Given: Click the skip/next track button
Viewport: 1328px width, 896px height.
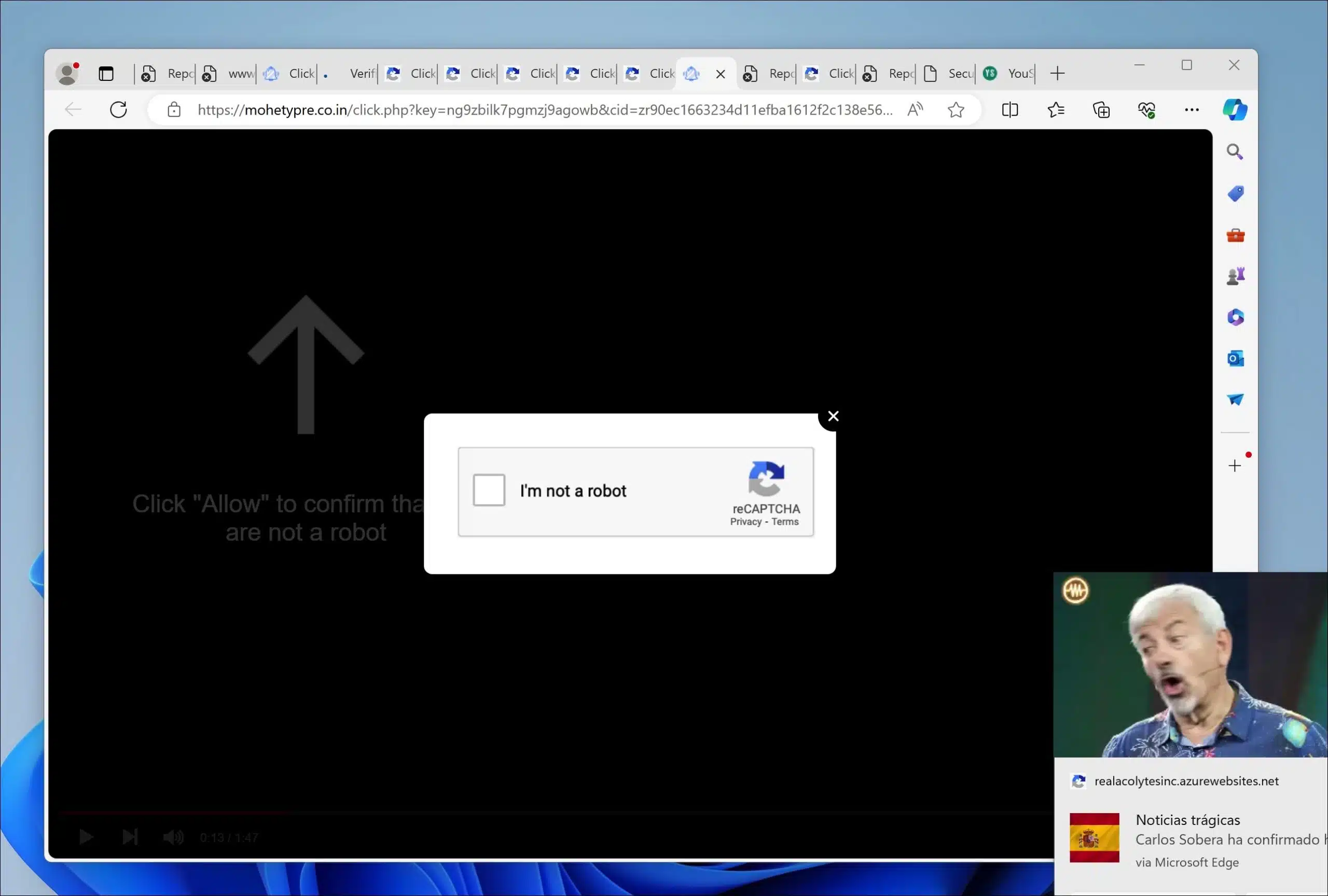Looking at the screenshot, I should (x=130, y=837).
